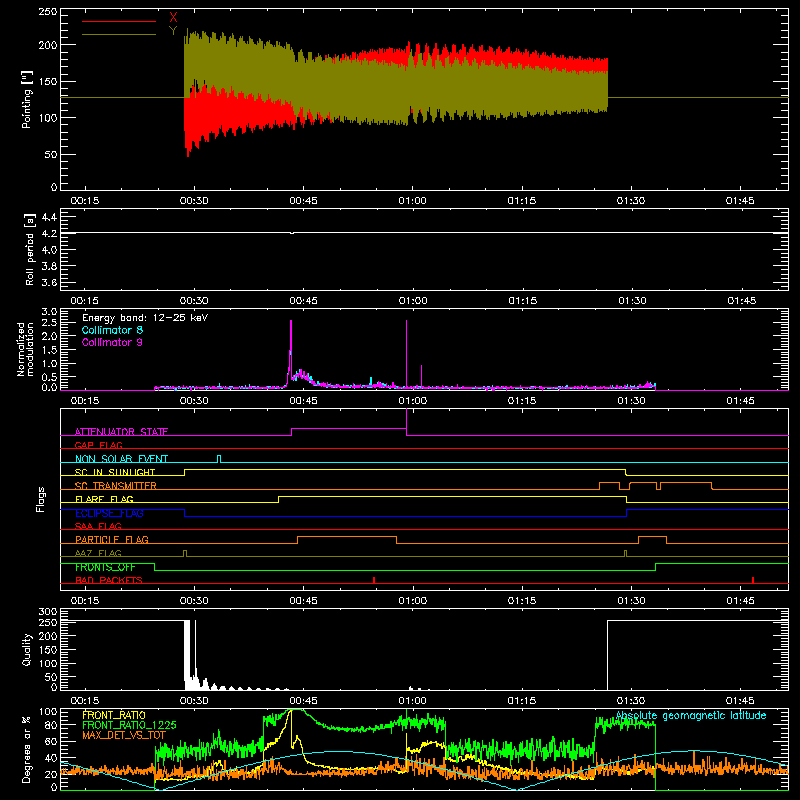This screenshot has width=800, height=800.
Task: Click the BAD_PACKETS label
Action: pos(109,580)
